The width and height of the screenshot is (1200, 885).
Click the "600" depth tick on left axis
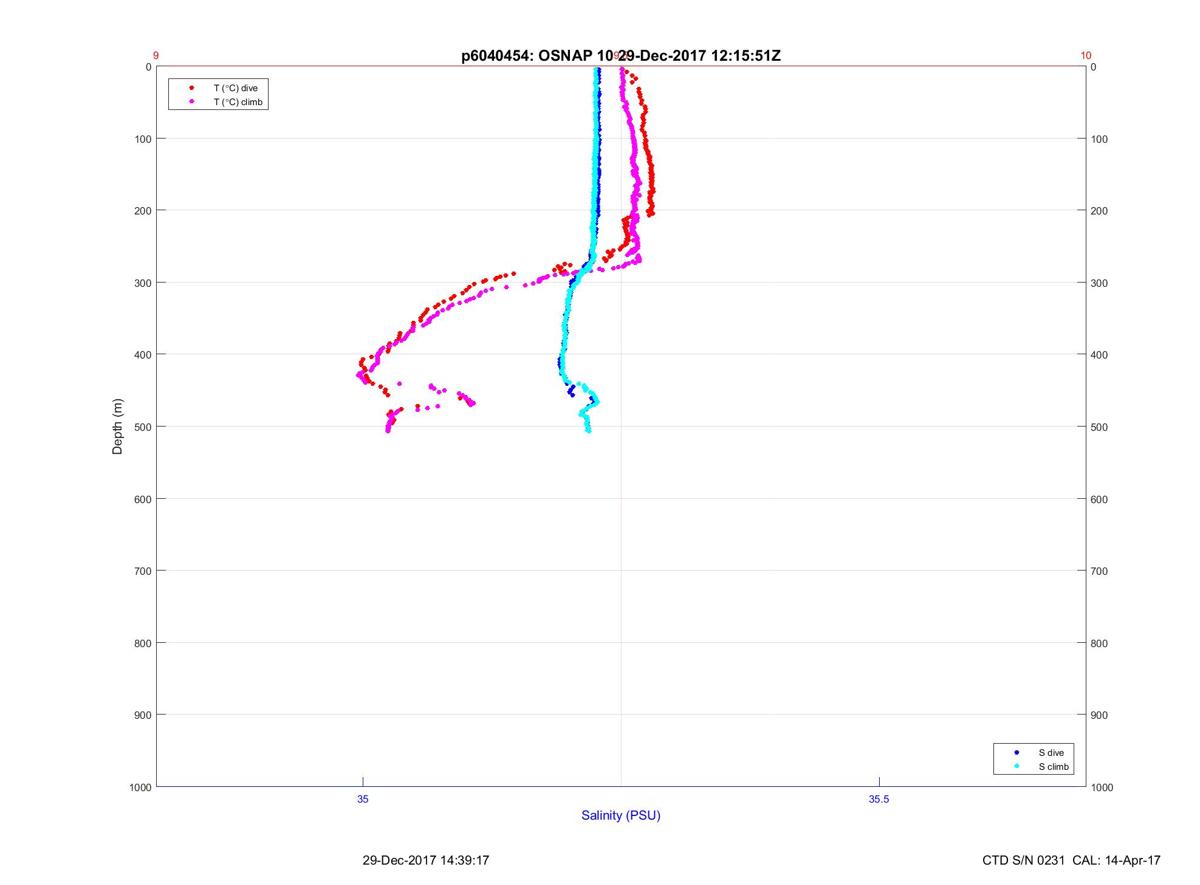pyautogui.click(x=143, y=499)
